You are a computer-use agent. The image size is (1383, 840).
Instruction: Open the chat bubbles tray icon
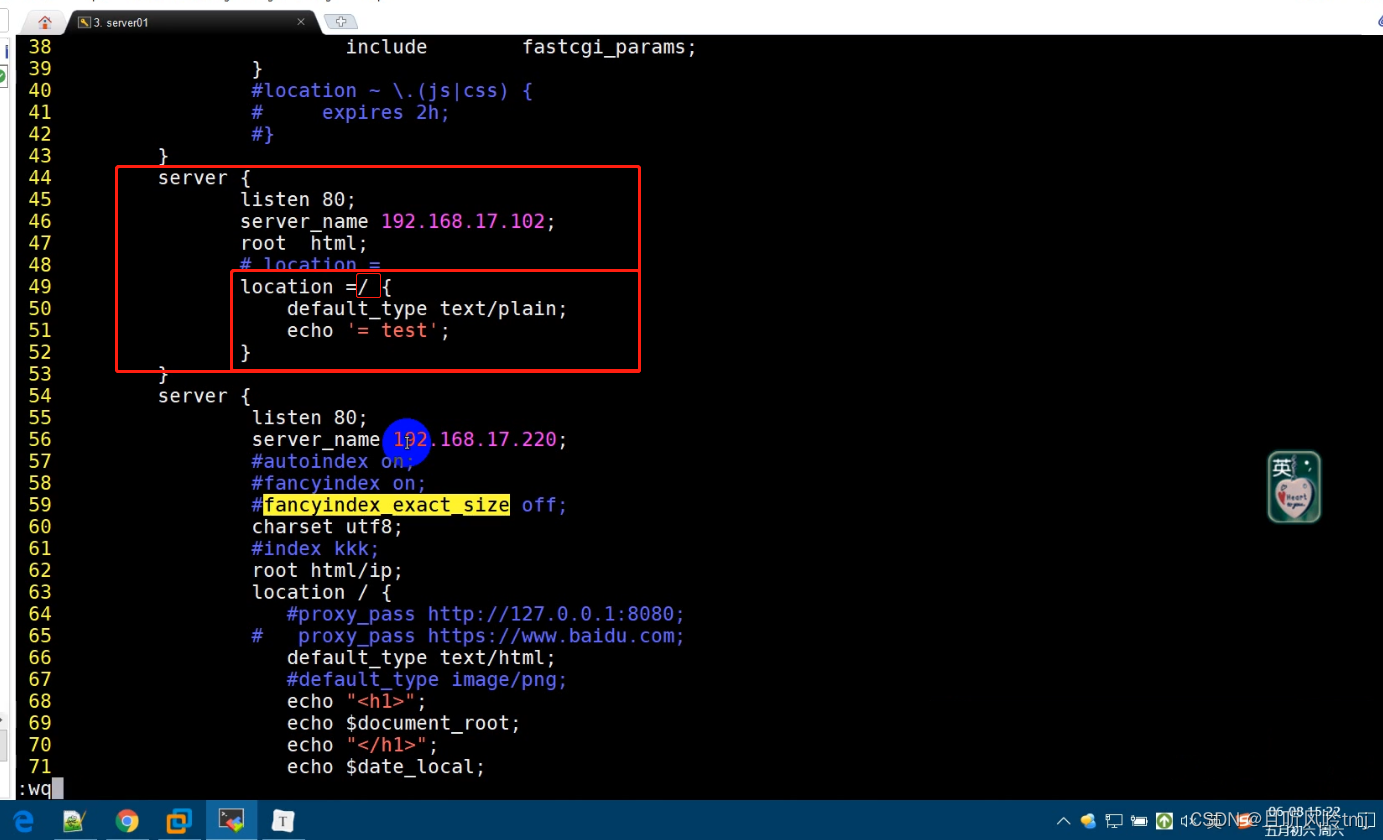click(x=1088, y=821)
